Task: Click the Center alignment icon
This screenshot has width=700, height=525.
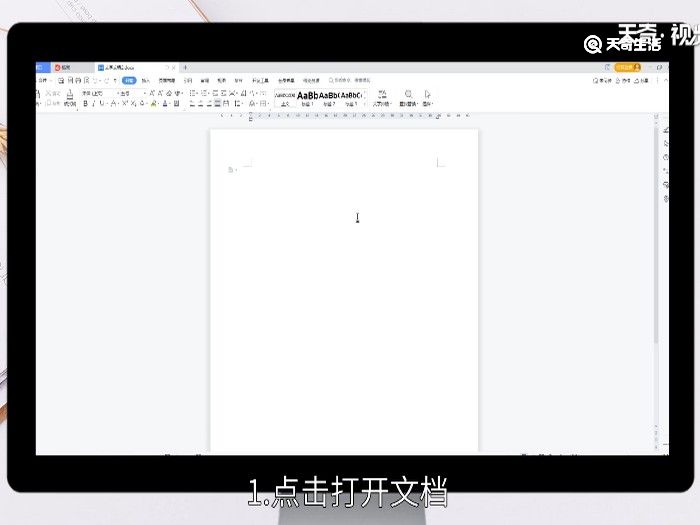Action: coord(200,104)
